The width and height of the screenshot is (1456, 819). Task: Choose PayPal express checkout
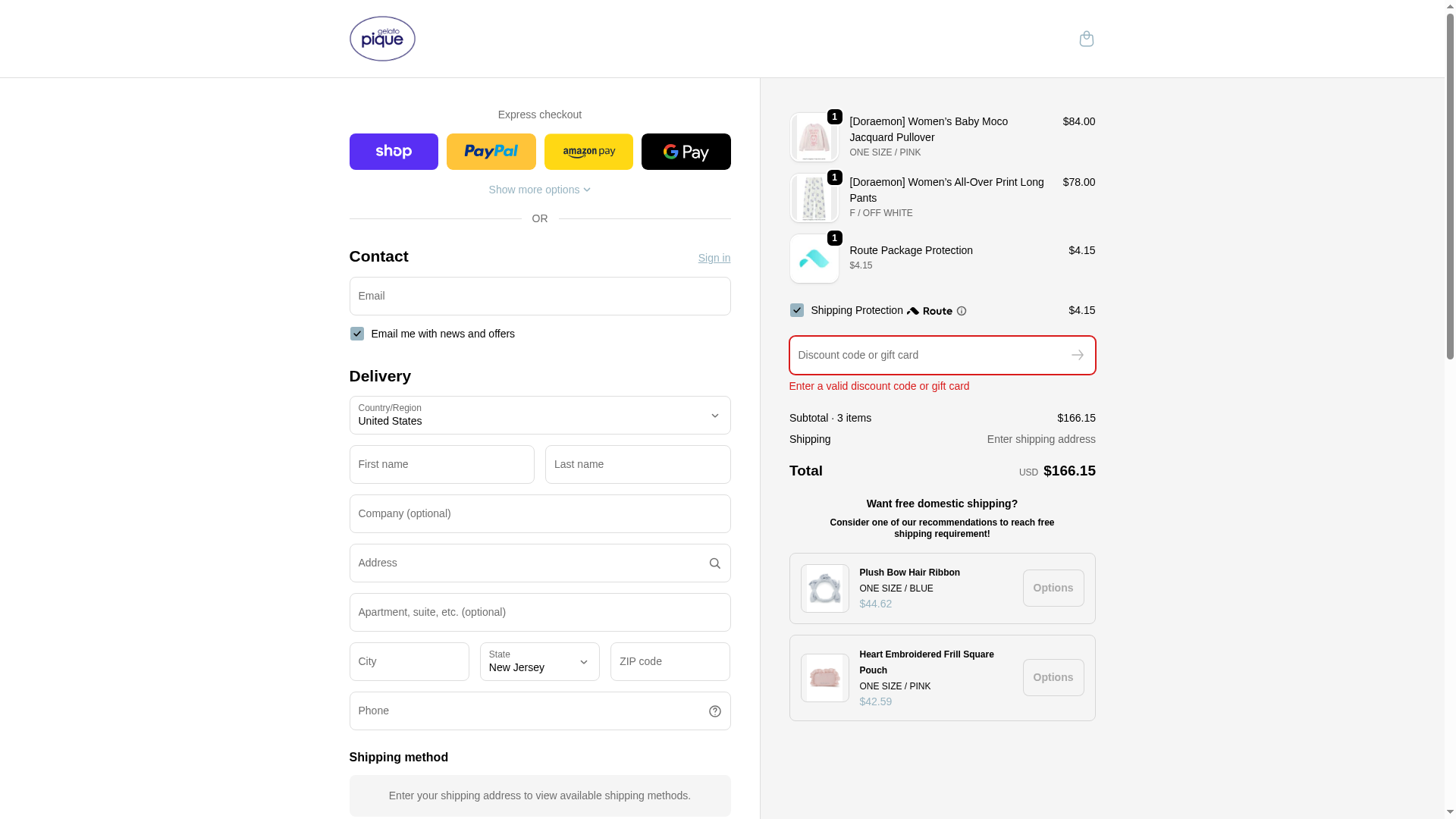tap(491, 152)
